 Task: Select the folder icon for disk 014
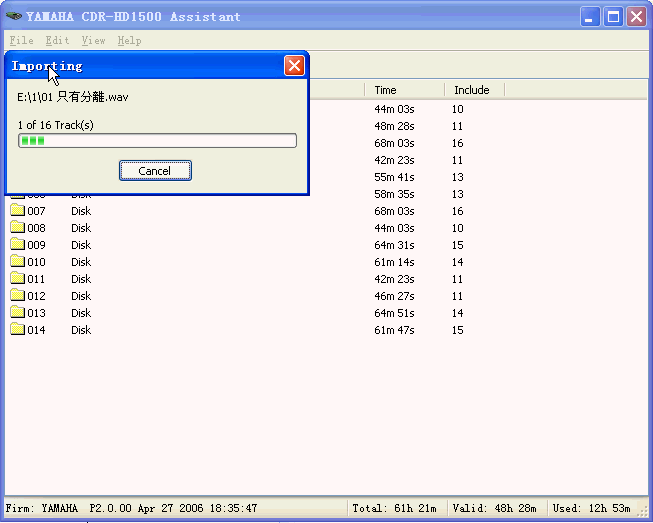coord(17,329)
